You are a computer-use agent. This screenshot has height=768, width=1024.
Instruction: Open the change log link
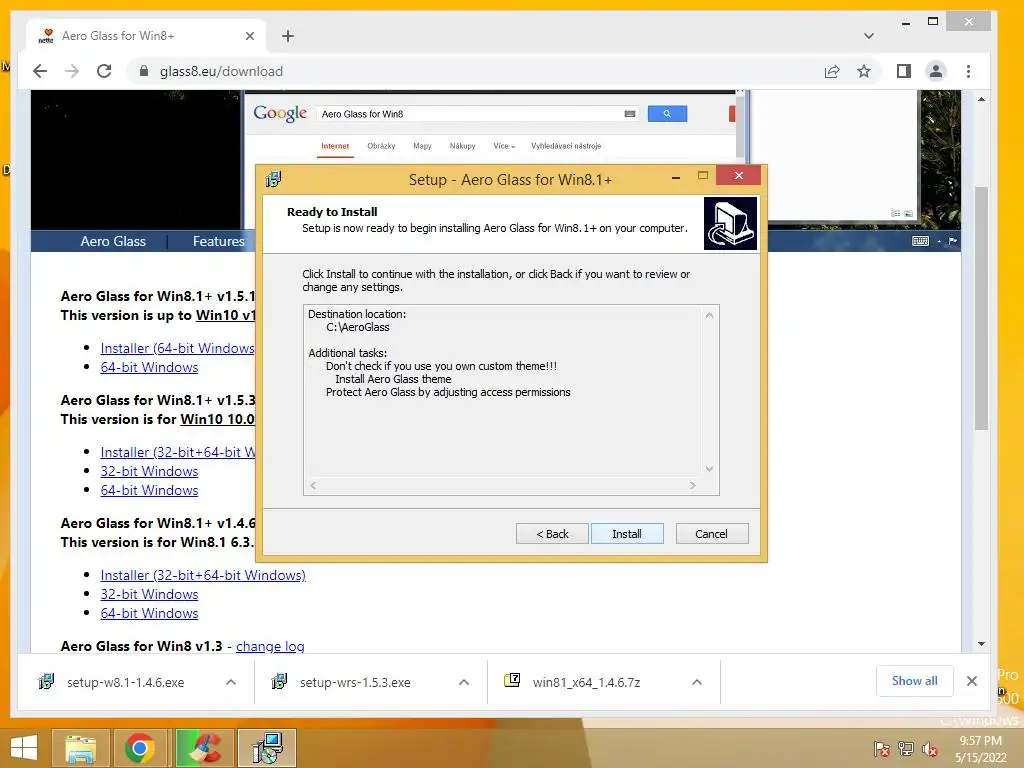click(x=270, y=646)
